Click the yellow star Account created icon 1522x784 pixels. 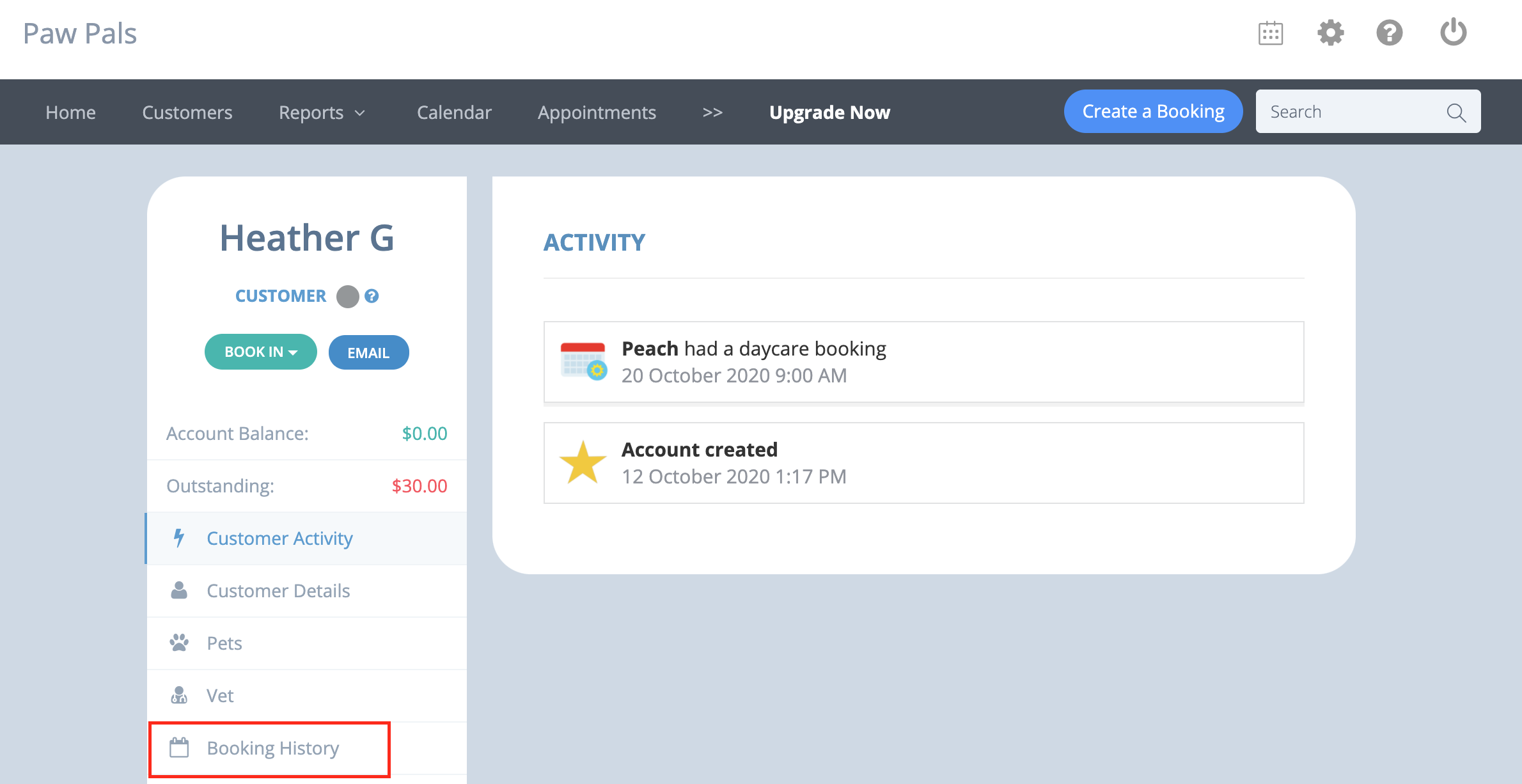[x=583, y=462]
